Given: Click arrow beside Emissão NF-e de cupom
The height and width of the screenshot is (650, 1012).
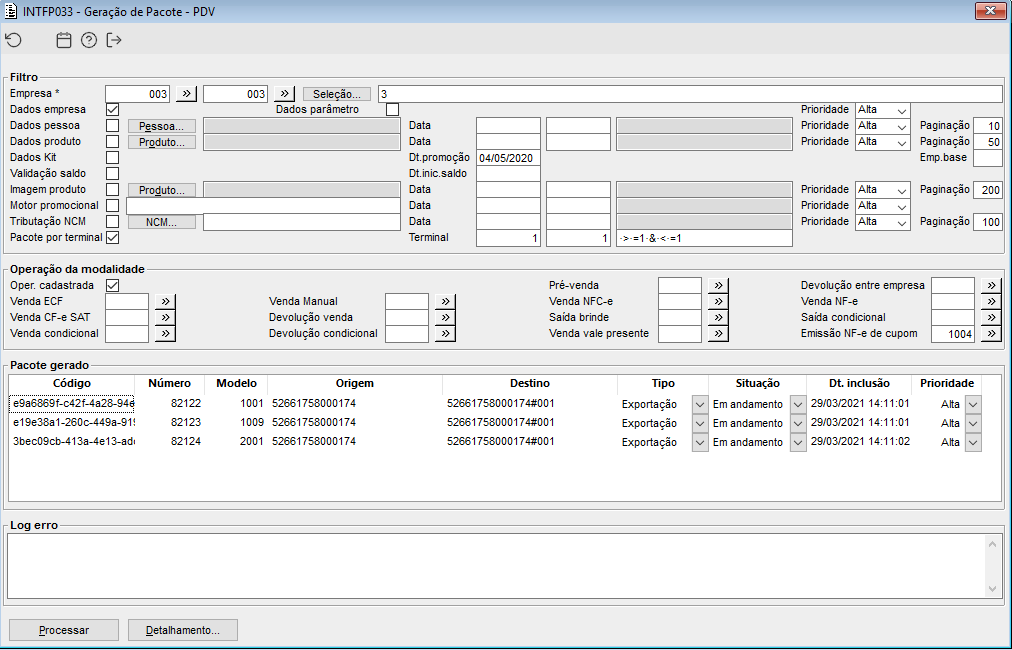Looking at the screenshot, I should click(x=990, y=334).
